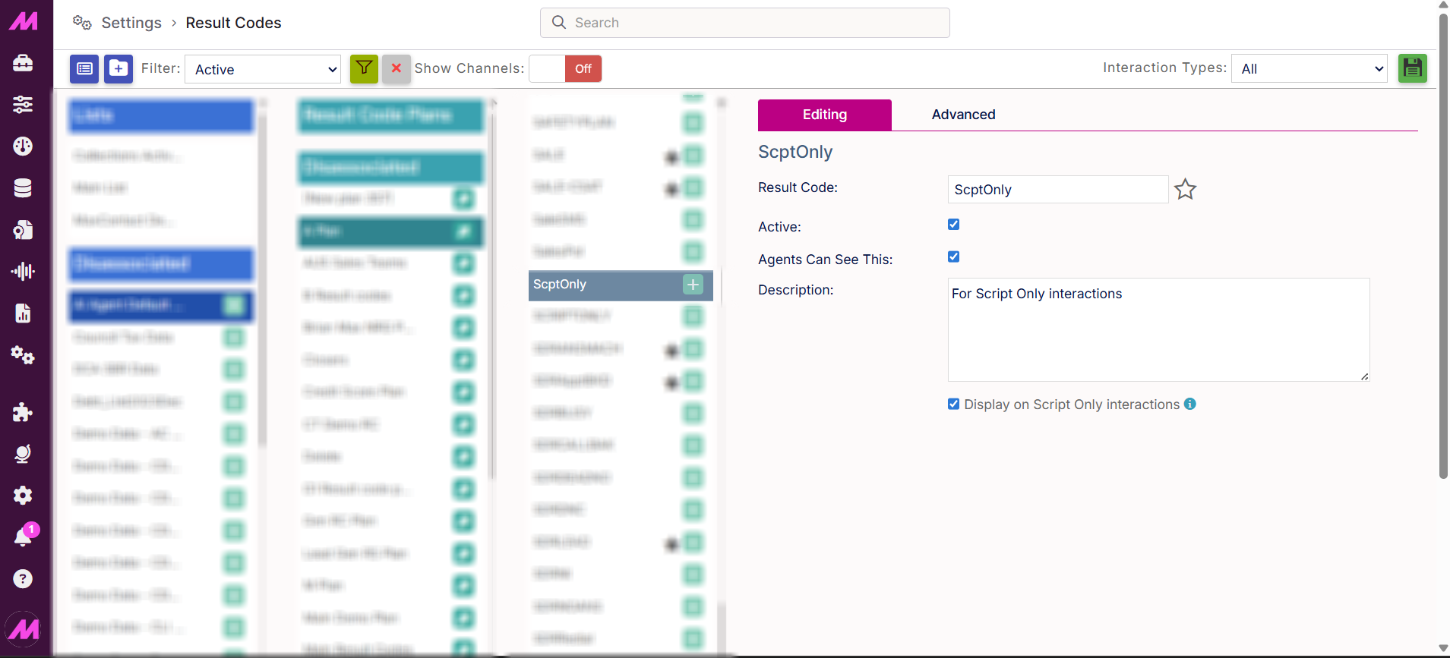Open the Interaction Types dropdown
Image resolution: width=1450 pixels, height=658 pixels.
pyautogui.click(x=1309, y=68)
